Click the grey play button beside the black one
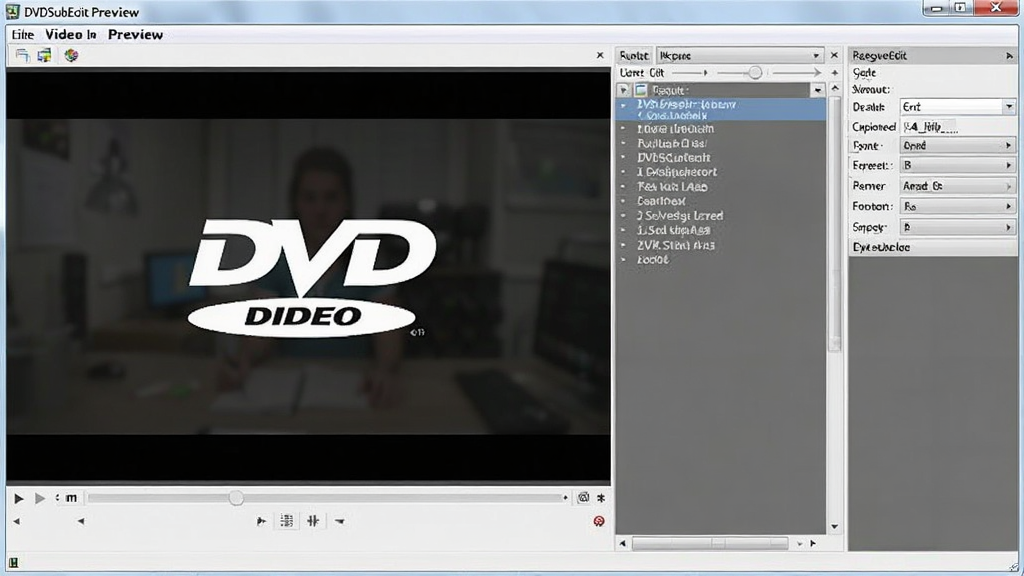The width and height of the screenshot is (1024, 576). pyautogui.click(x=40, y=498)
